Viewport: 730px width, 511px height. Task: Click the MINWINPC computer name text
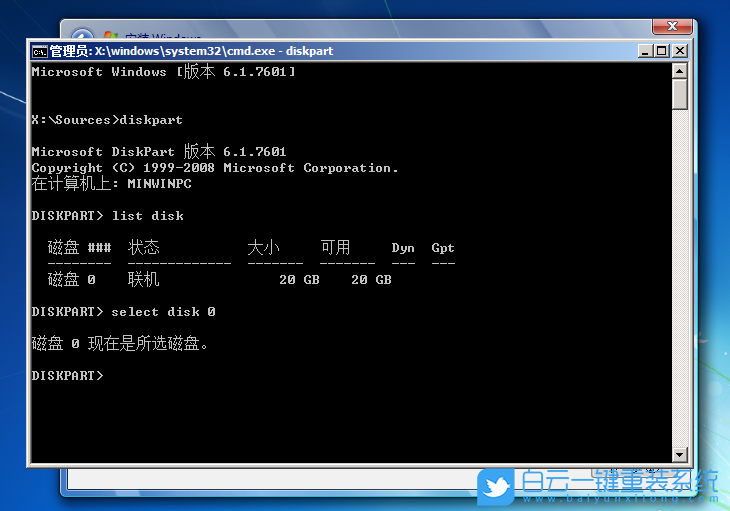coord(159,184)
